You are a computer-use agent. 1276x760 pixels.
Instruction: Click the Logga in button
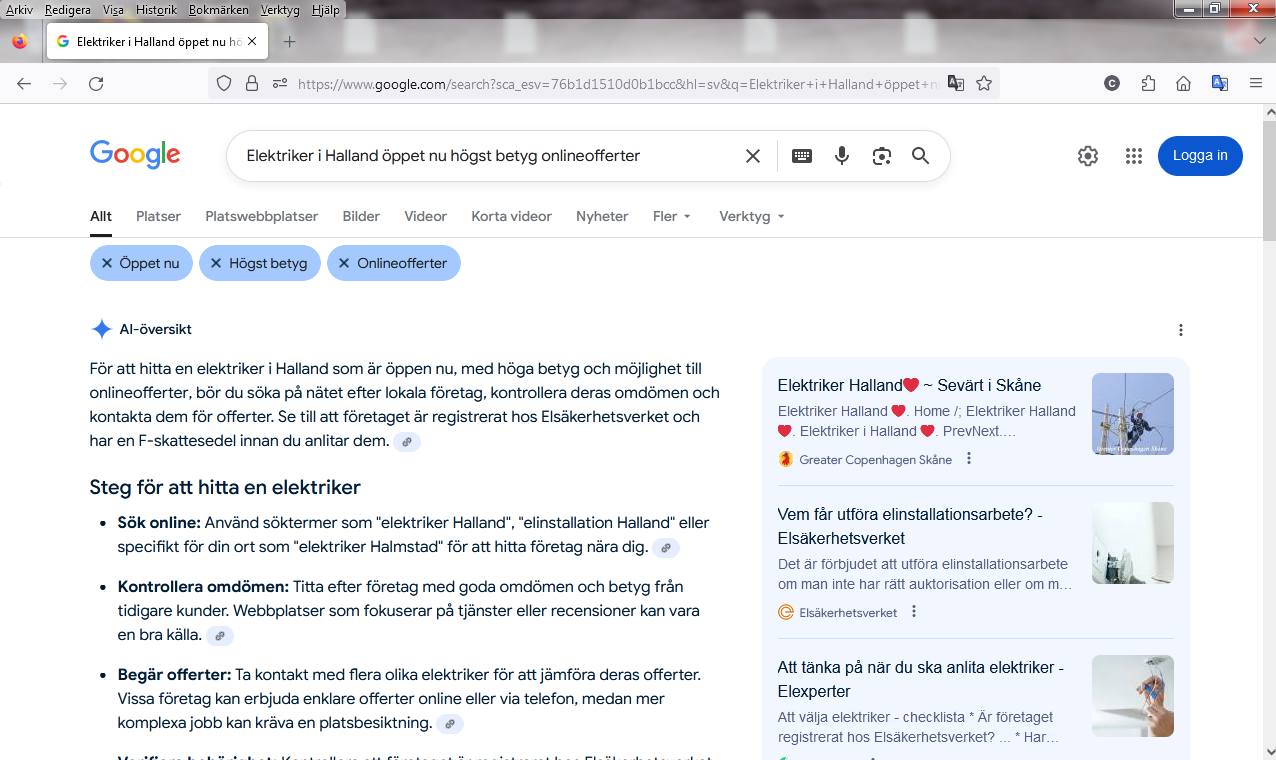click(x=1200, y=156)
